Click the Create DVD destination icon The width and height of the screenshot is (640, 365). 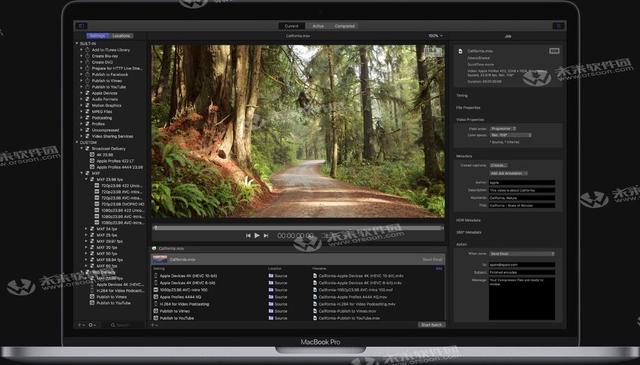(x=87, y=62)
